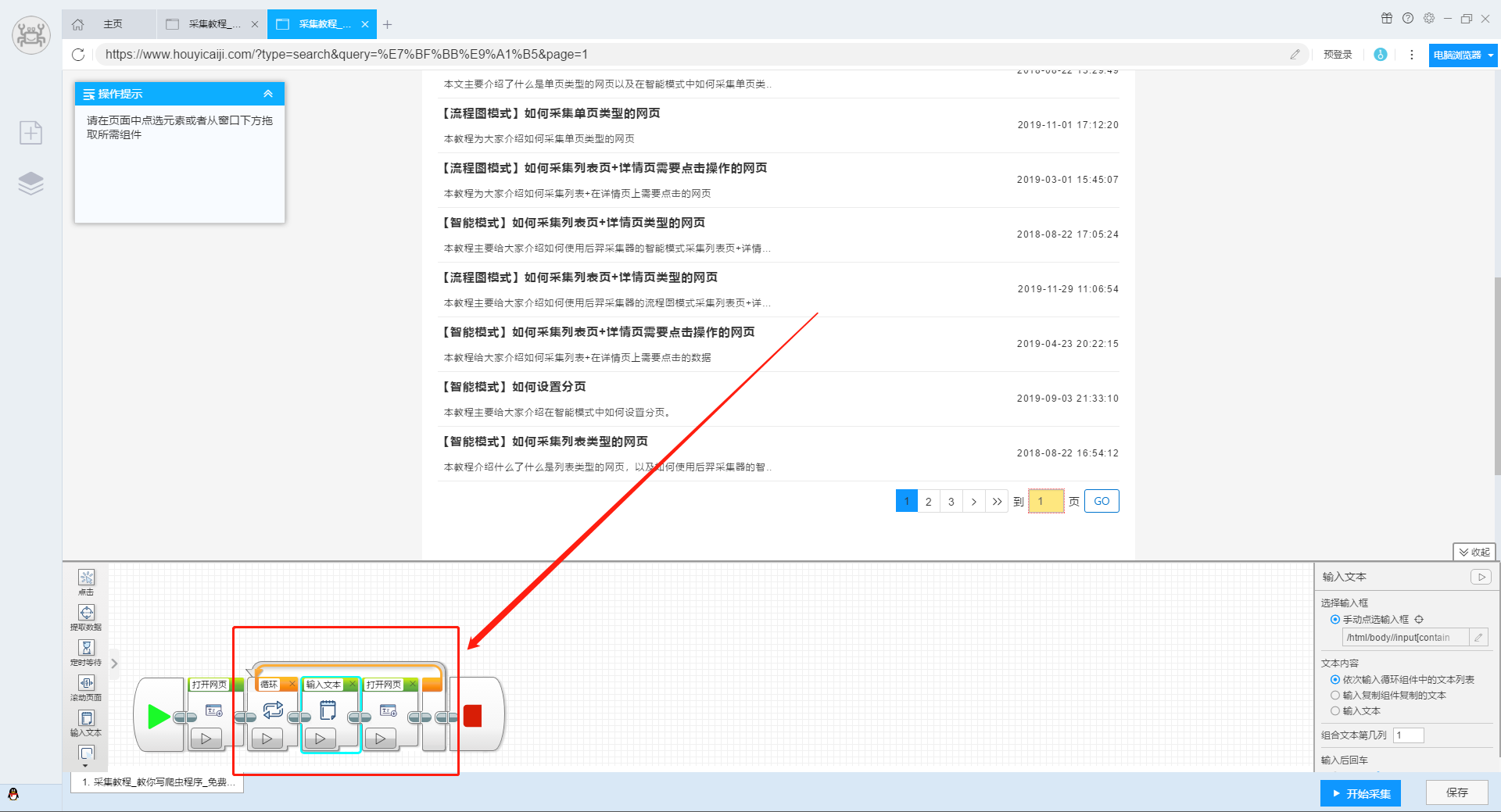Select the browser icon of 打开网页 inside loop
1501x812 pixels.
(388, 710)
